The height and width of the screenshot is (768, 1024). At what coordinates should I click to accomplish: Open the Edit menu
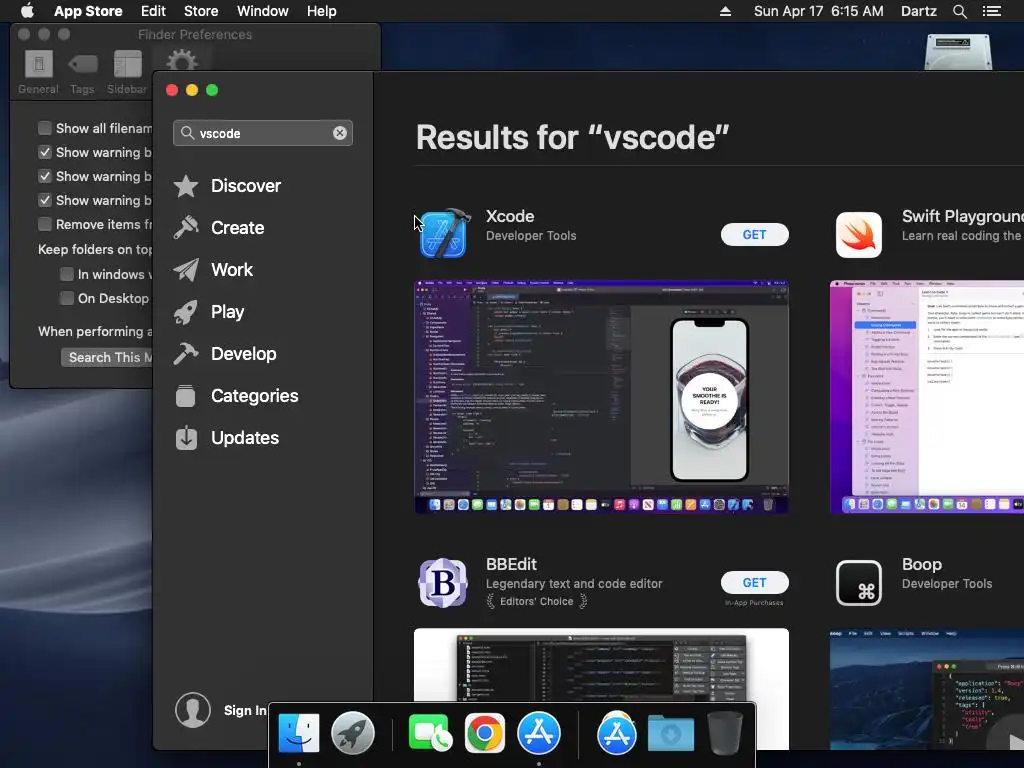[x=153, y=11]
